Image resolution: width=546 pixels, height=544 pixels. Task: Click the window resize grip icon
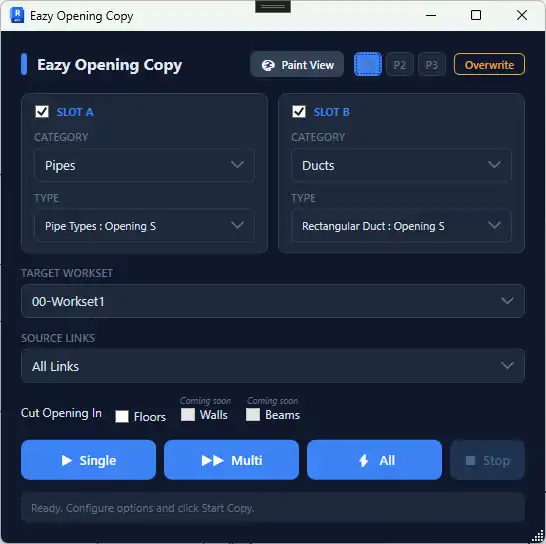538,536
